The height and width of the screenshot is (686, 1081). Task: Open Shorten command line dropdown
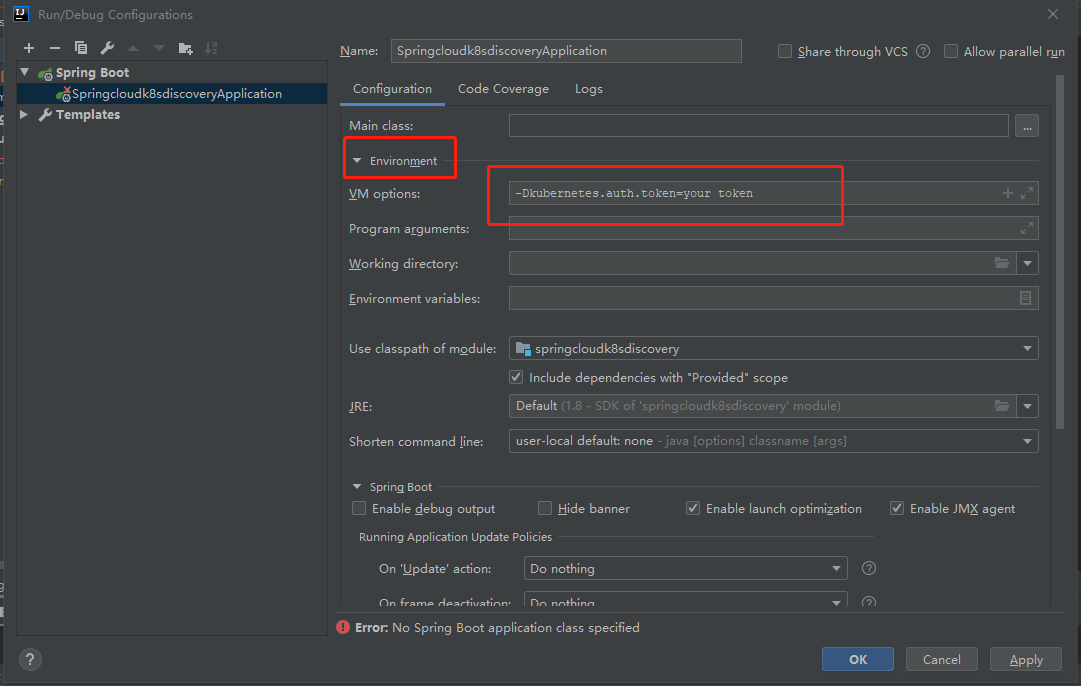1027,441
